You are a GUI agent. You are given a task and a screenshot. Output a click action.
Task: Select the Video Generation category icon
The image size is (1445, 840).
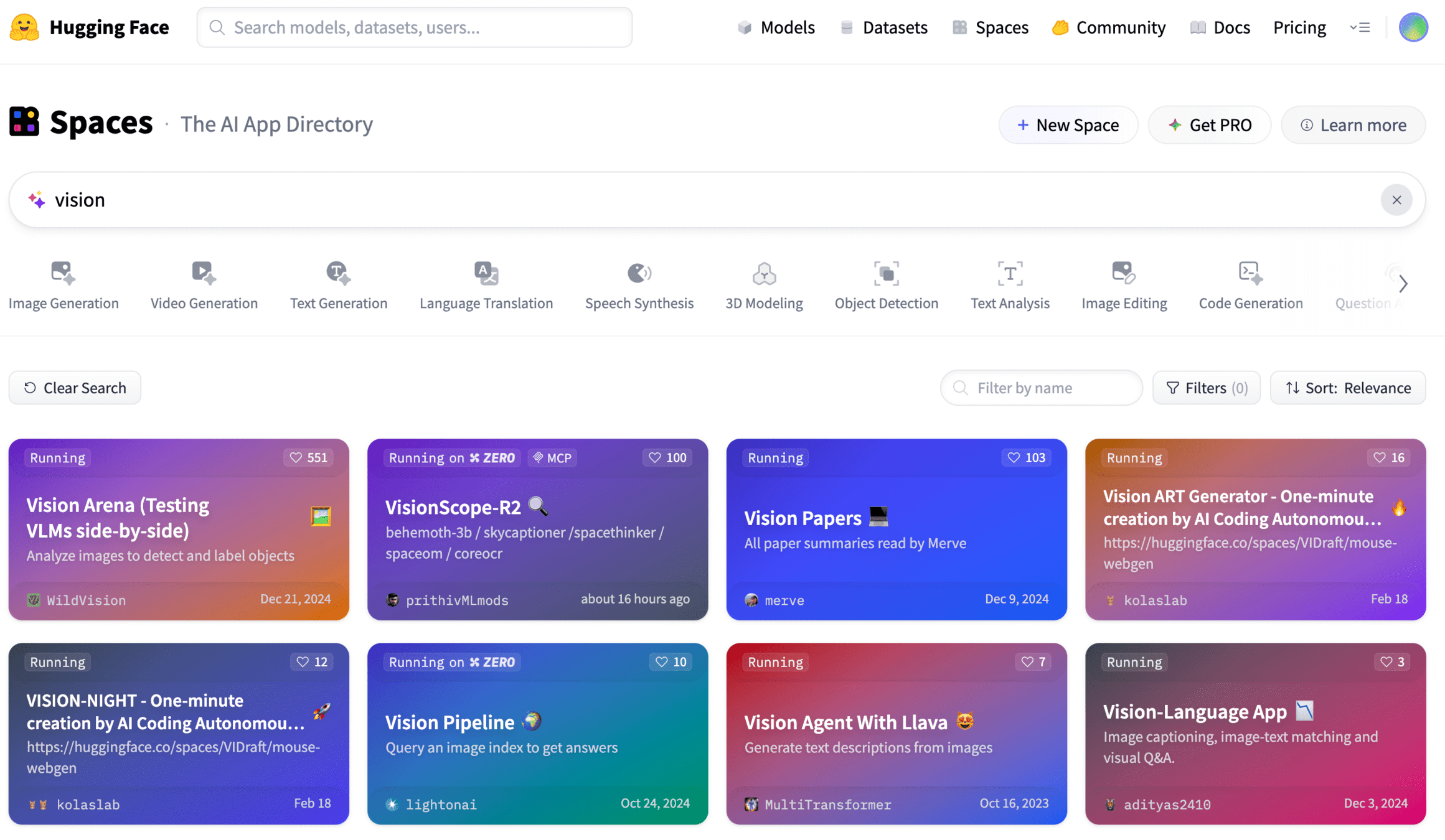tap(204, 273)
